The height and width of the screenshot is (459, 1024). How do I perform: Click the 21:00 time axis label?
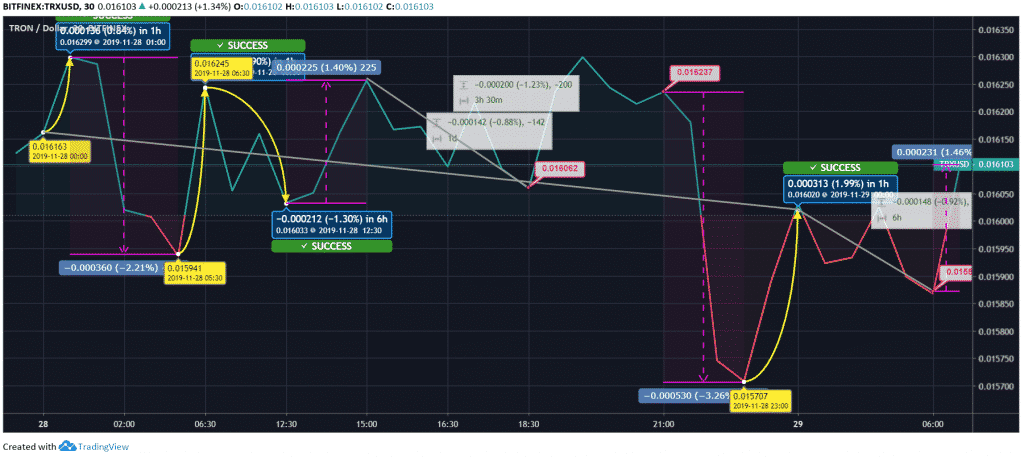point(664,423)
